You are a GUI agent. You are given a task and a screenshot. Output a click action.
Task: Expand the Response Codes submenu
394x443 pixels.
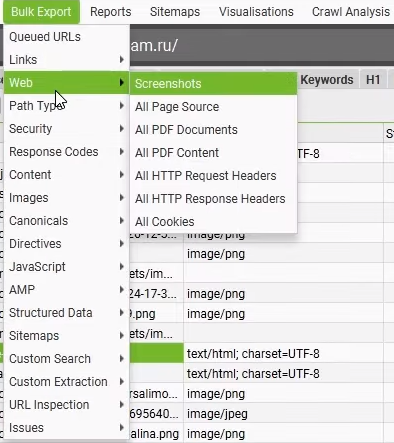(66, 152)
